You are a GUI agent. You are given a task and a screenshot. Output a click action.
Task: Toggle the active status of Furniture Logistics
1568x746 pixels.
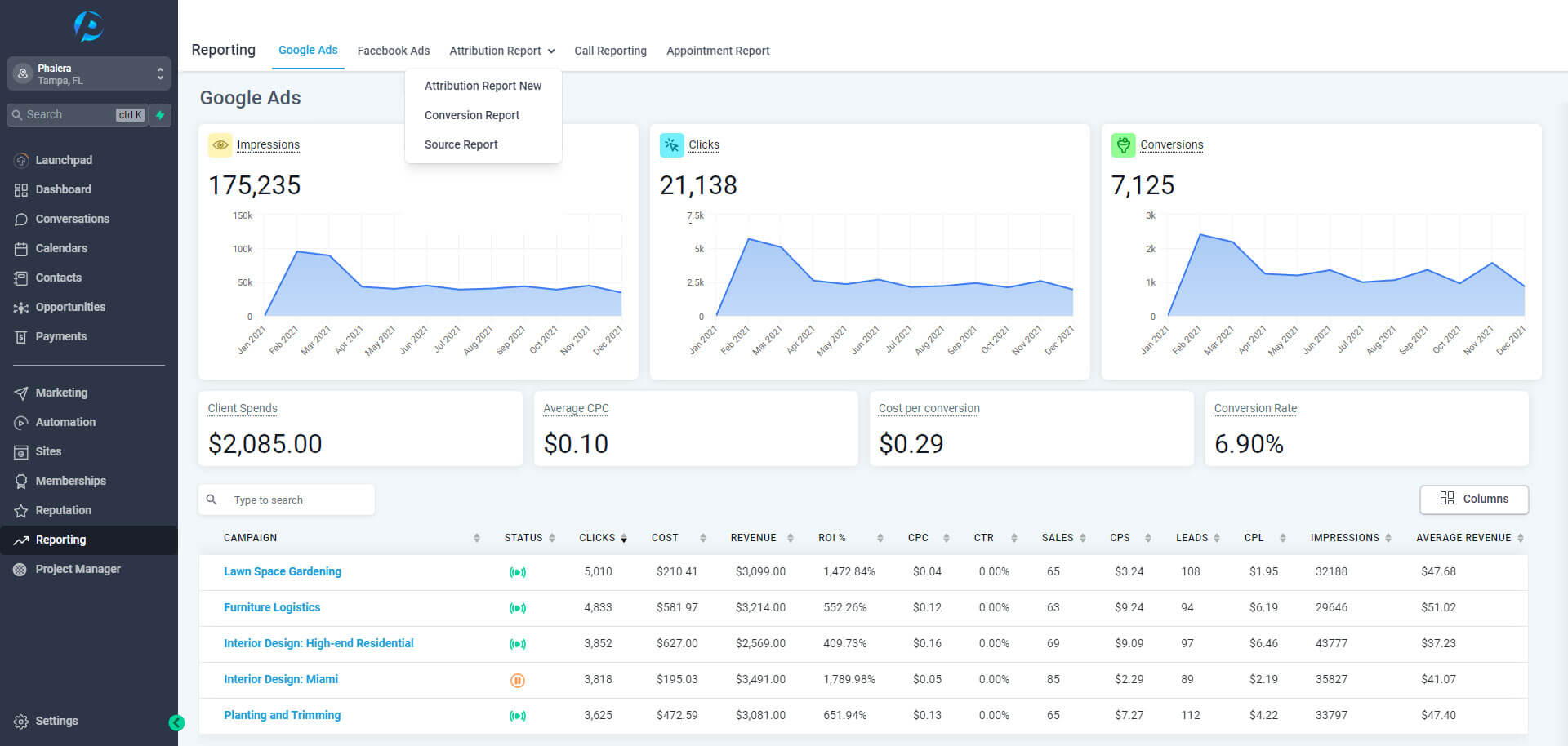(517, 608)
